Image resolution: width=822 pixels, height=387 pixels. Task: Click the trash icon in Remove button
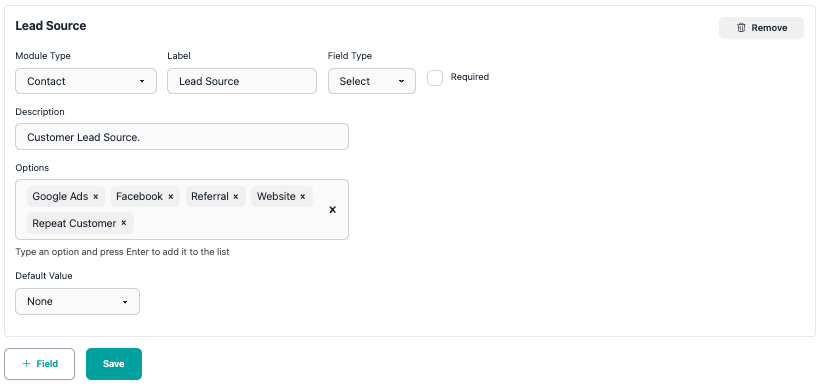pos(741,28)
